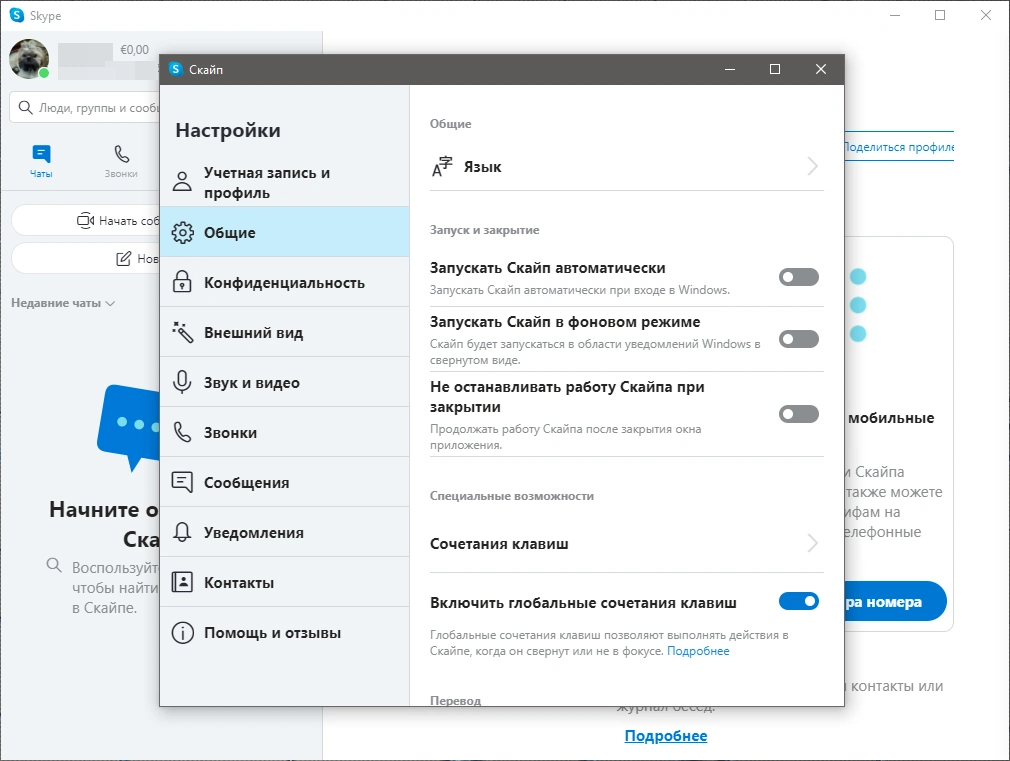Click the gear icon beside Общие

tap(182, 232)
